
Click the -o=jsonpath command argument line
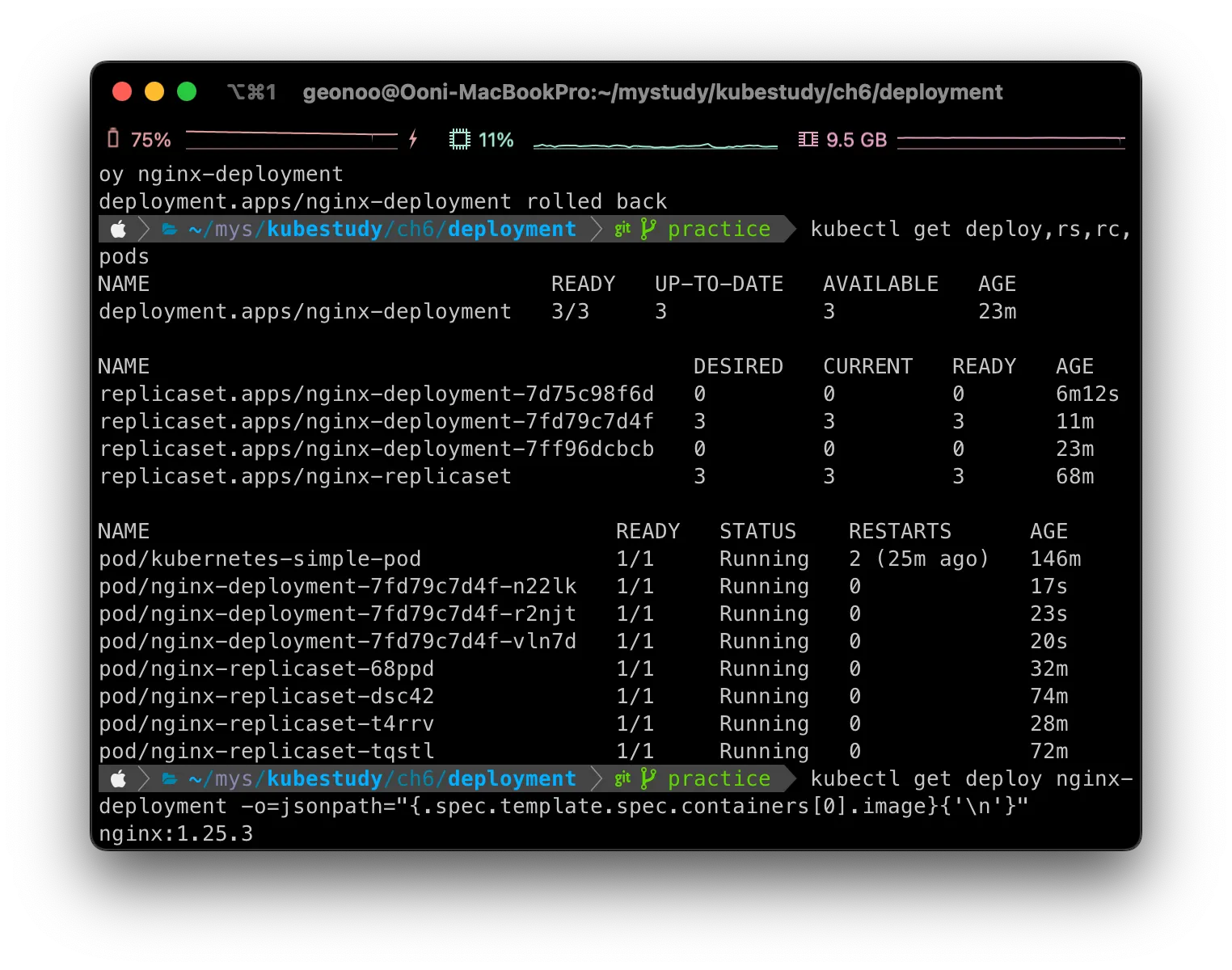point(563,807)
